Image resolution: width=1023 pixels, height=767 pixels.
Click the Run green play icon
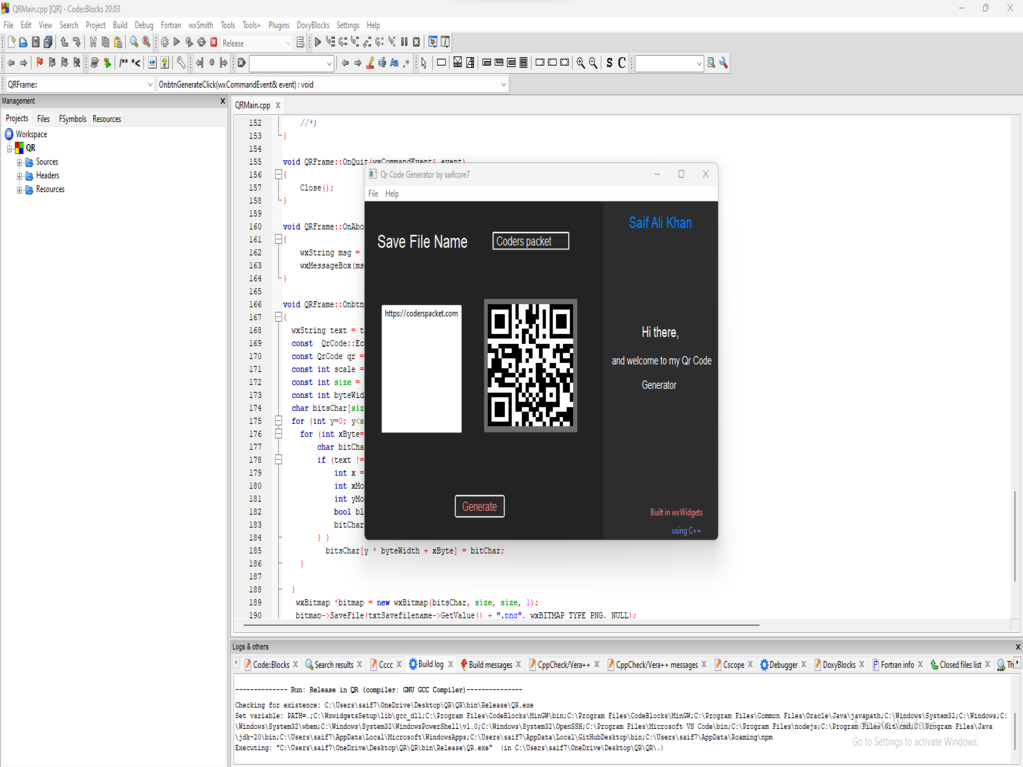click(x=176, y=42)
